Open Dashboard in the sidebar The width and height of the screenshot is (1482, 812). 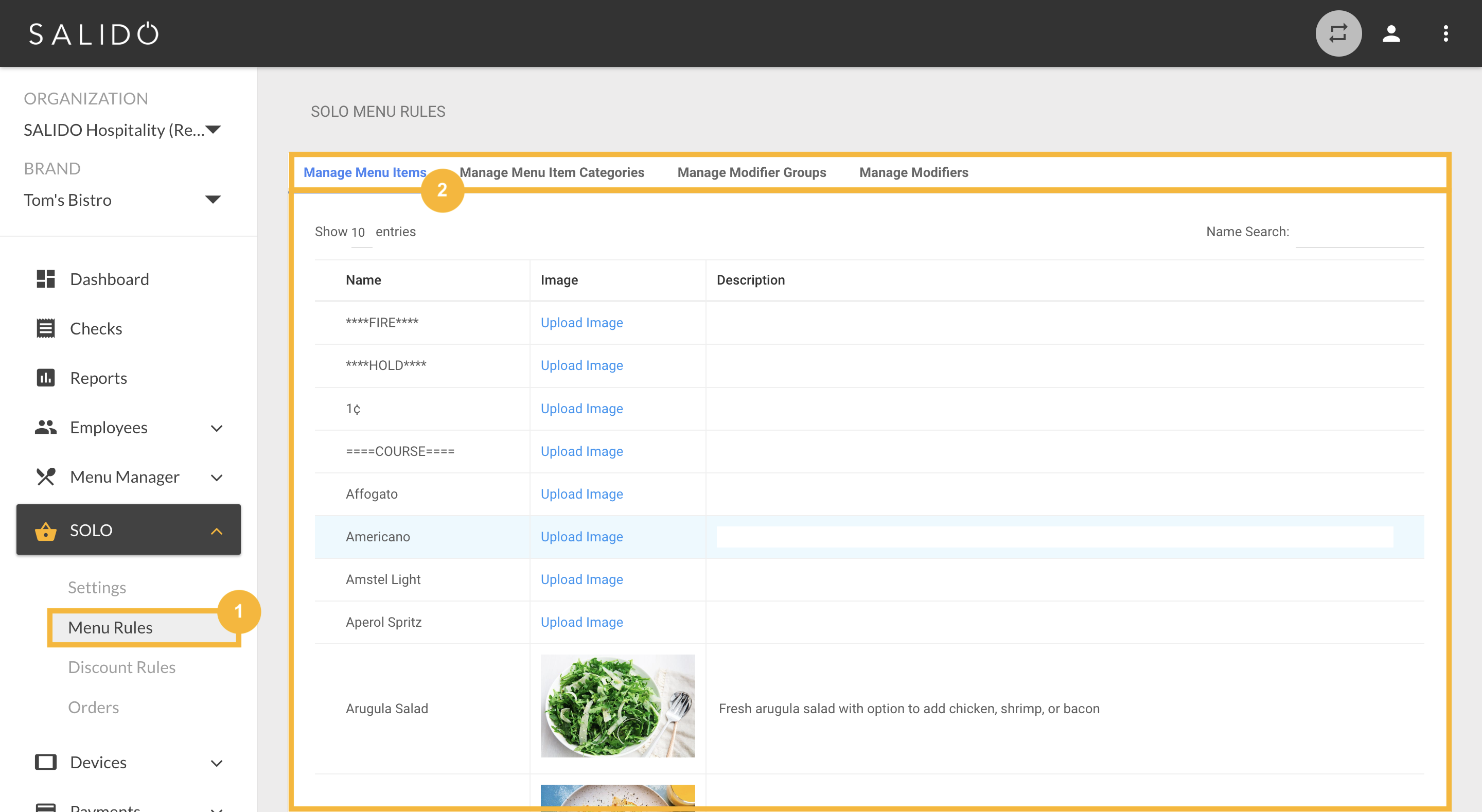pyautogui.click(x=109, y=279)
